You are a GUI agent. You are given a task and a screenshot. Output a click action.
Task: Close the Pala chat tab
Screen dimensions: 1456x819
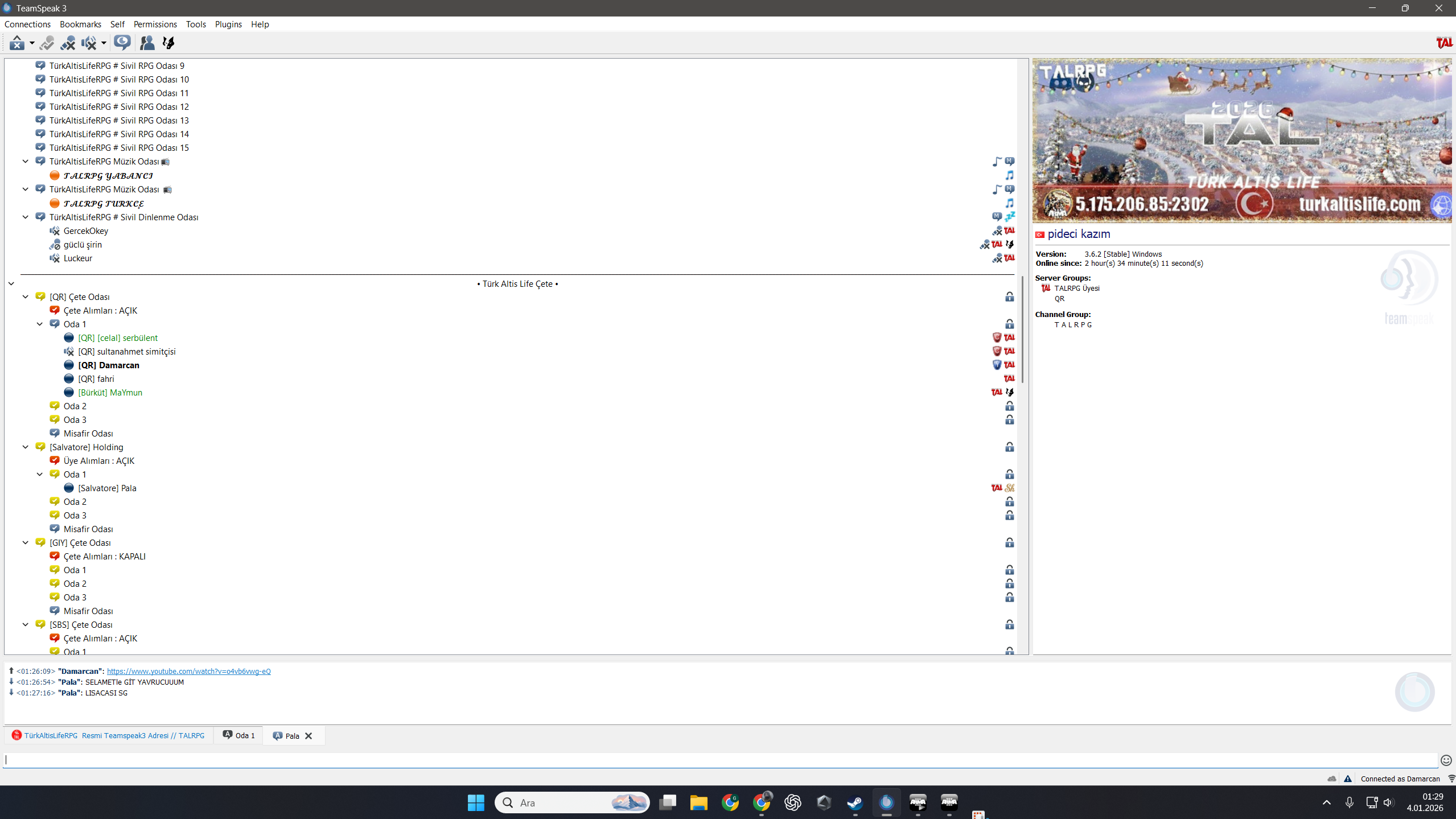coord(309,736)
